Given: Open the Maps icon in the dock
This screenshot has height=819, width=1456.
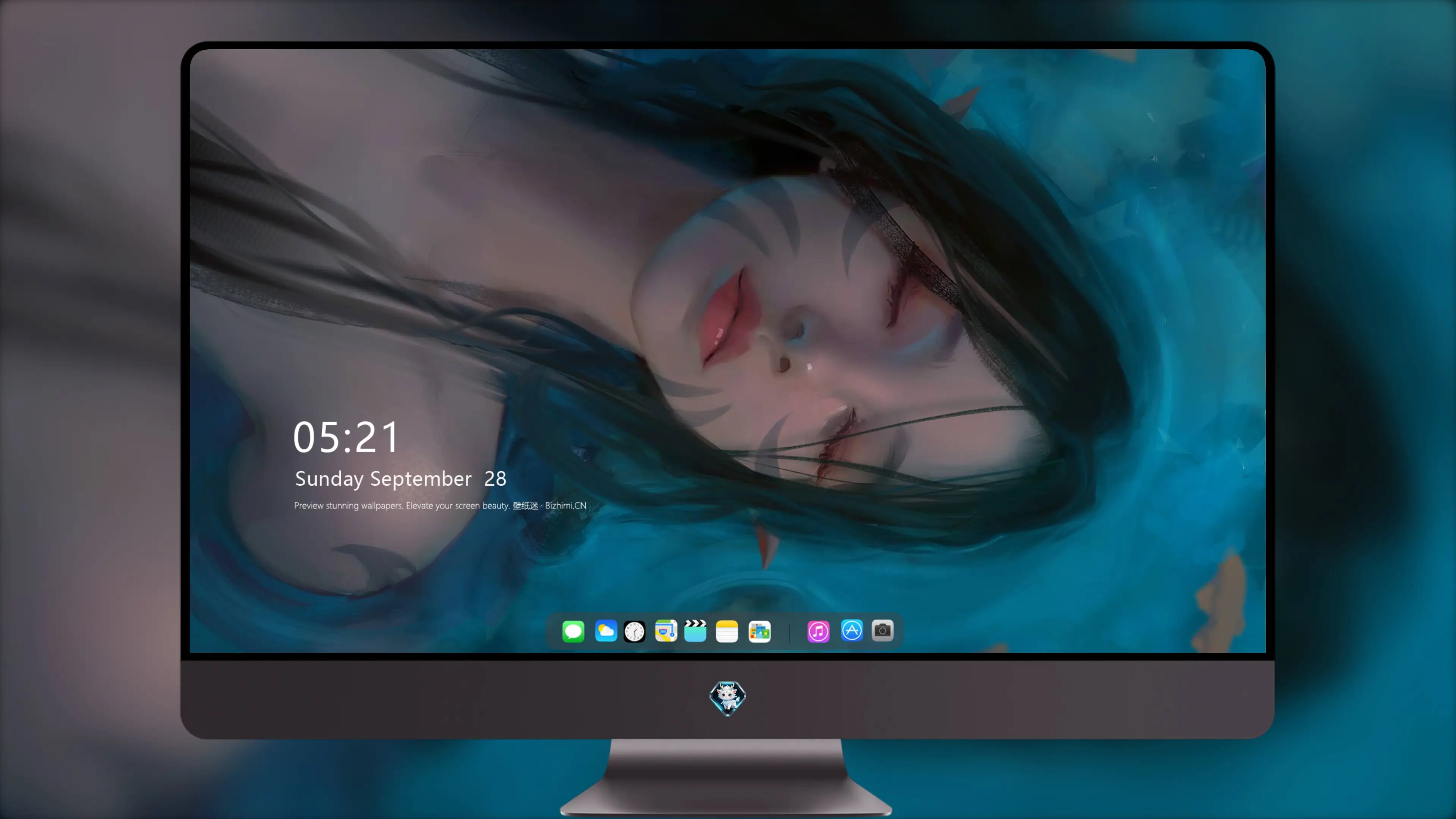Looking at the screenshot, I should (x=666, y=631).
